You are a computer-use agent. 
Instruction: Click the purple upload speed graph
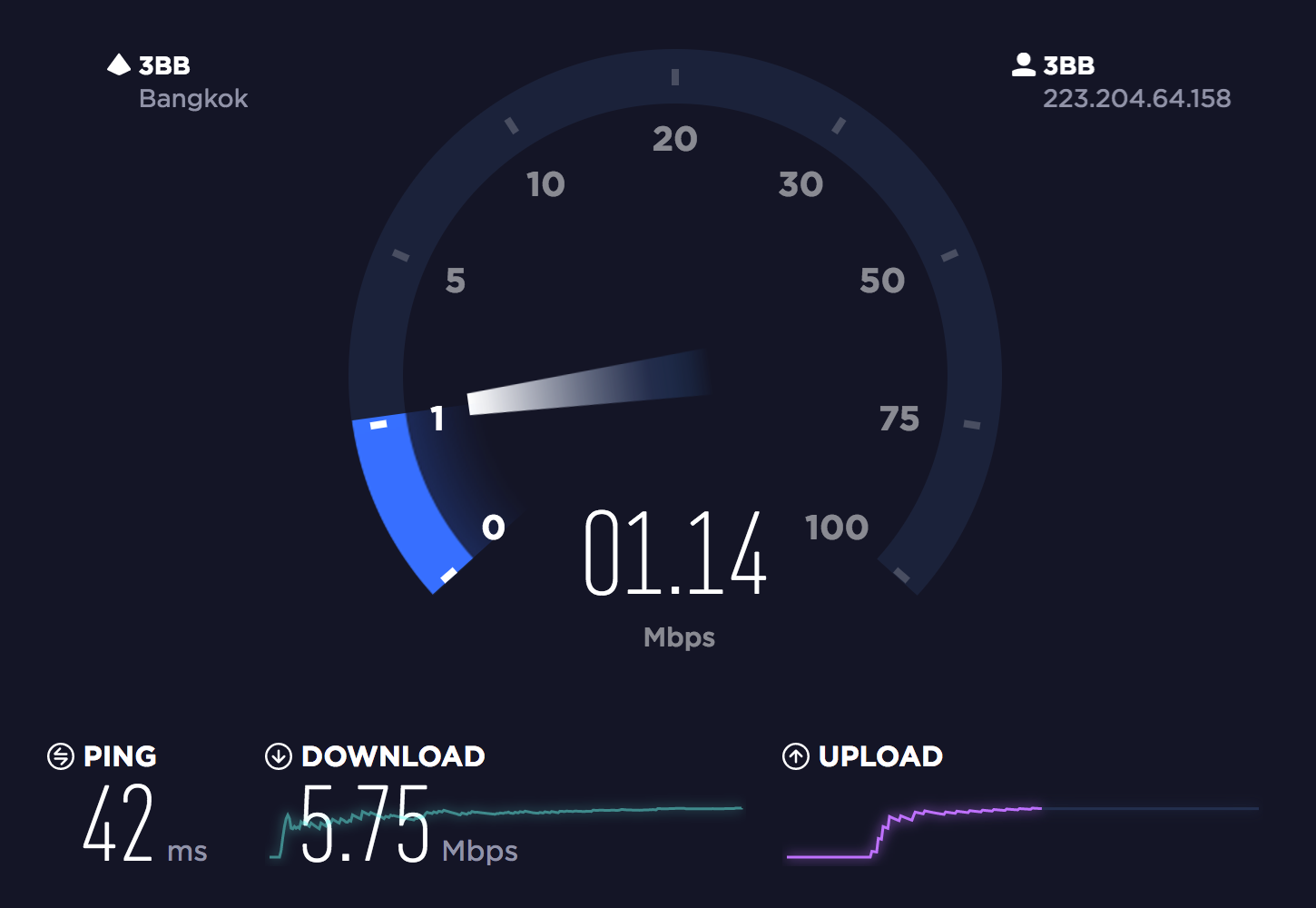pyautogui.click(x=914, y=831)
